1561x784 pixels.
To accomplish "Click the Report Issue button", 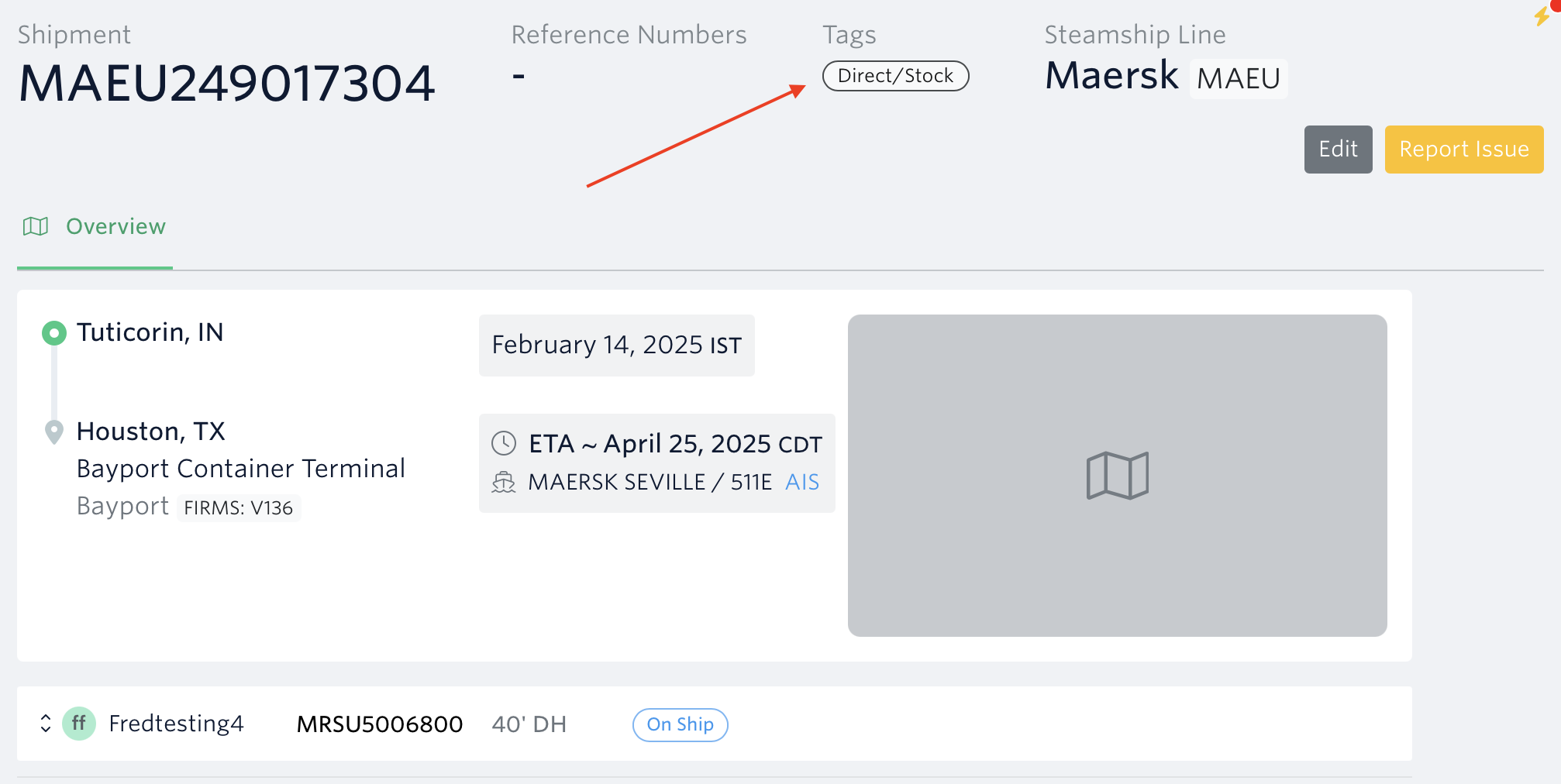I will coord(1463,150).
